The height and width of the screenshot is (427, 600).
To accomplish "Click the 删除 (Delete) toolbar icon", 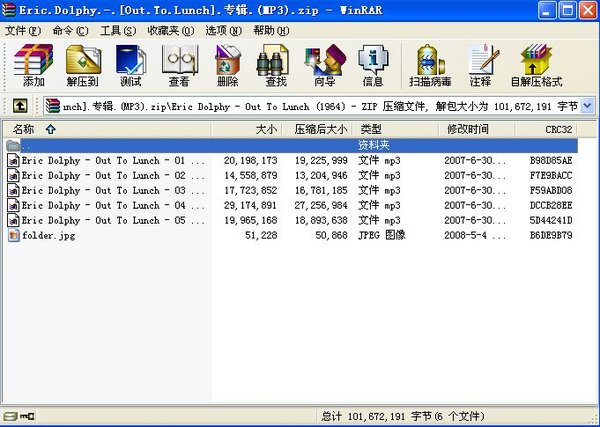I will [x=228, y=65].
